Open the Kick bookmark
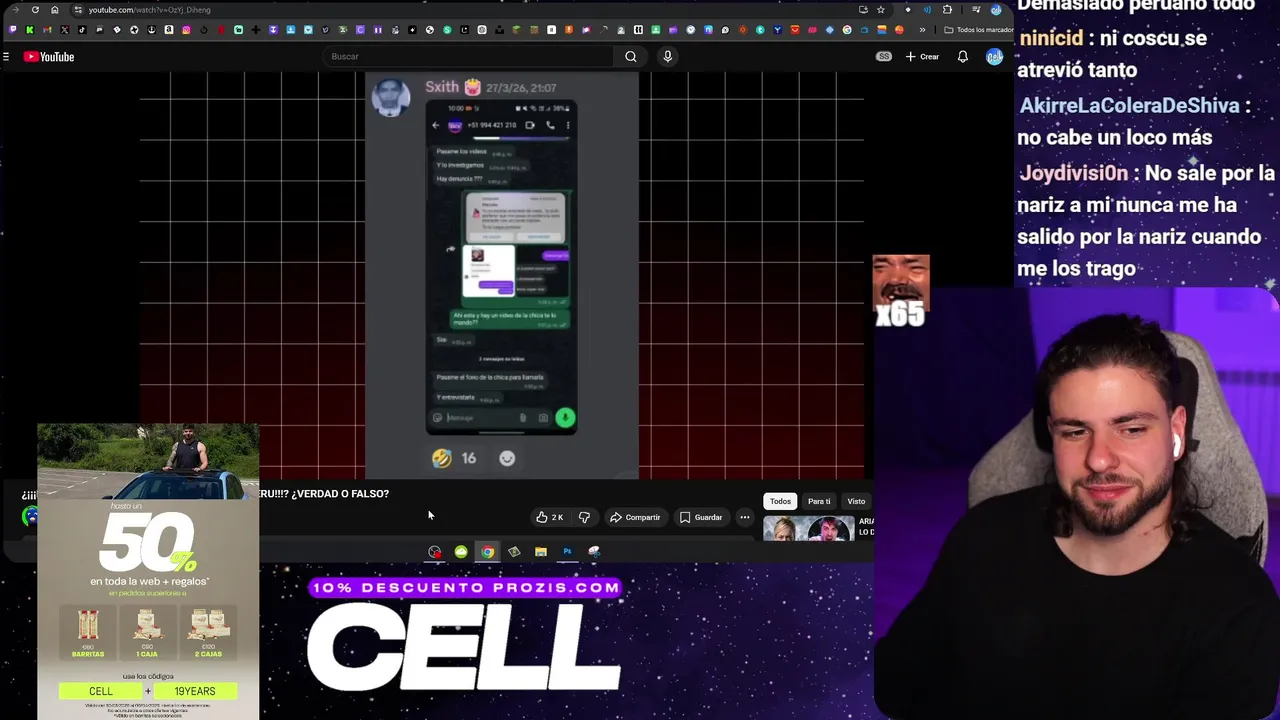Viewport: 1280px width, 720px height. [x=30, y=30]
